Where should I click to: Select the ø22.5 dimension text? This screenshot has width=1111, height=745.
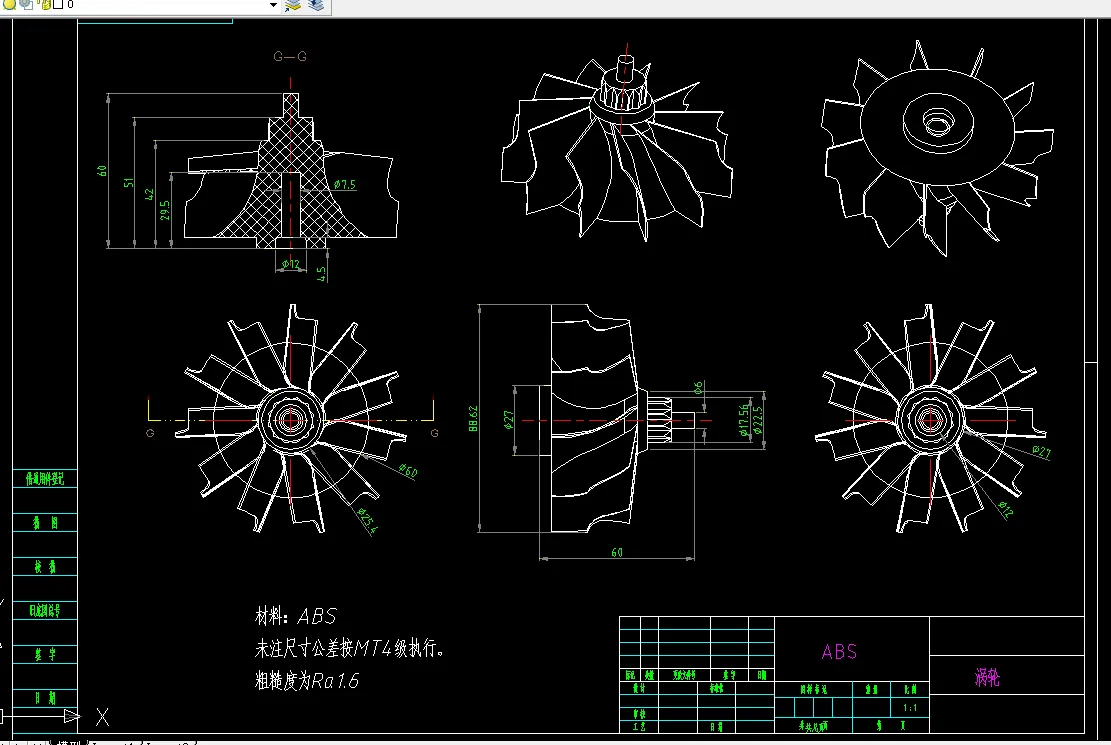coord(758,420)
